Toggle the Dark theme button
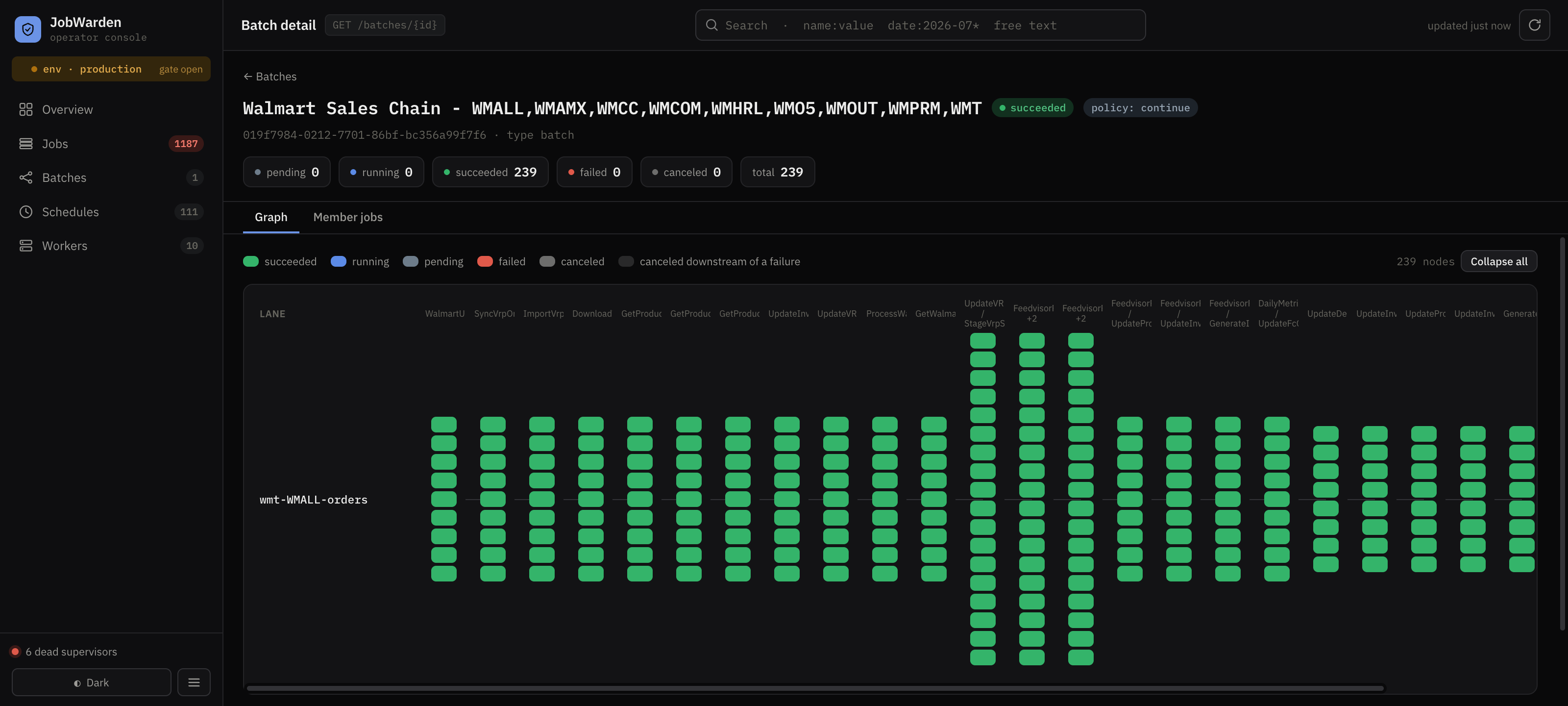 pos(91,682)
